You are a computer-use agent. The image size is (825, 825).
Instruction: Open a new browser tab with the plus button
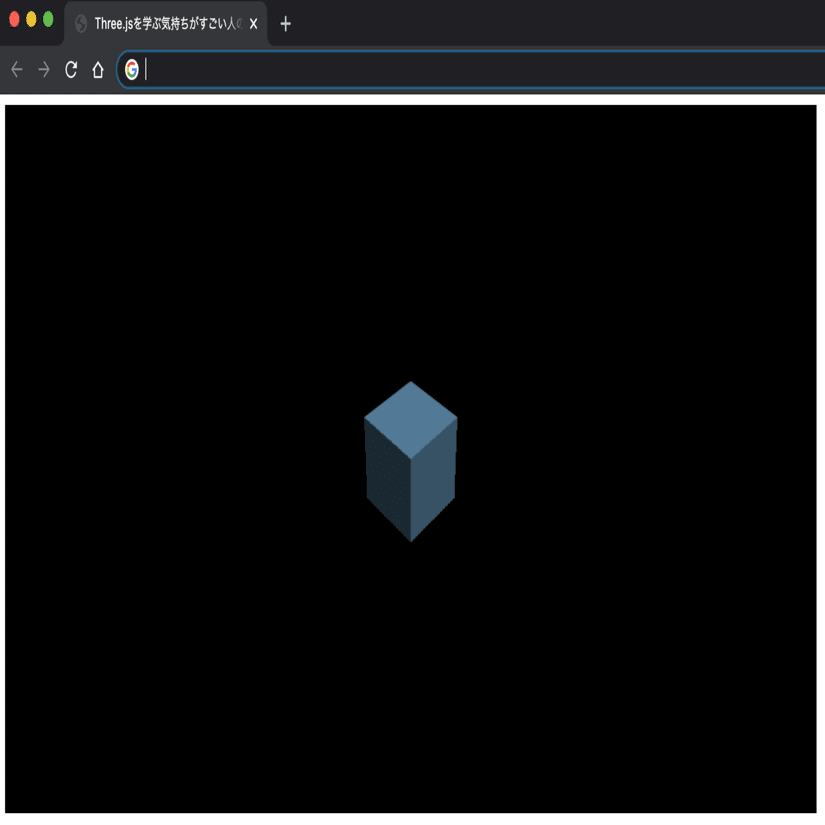coord(286,25)
